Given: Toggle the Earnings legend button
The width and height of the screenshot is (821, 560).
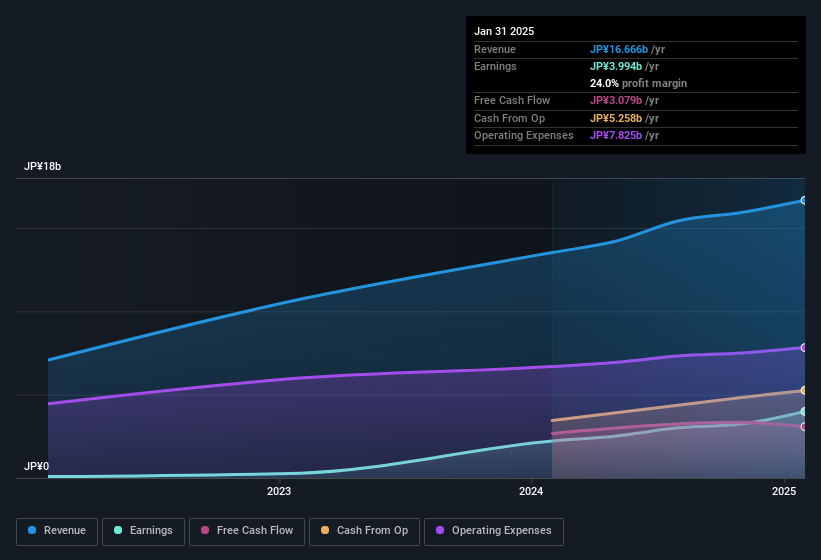Looking at the screenshot, I should tap(143, 531).
